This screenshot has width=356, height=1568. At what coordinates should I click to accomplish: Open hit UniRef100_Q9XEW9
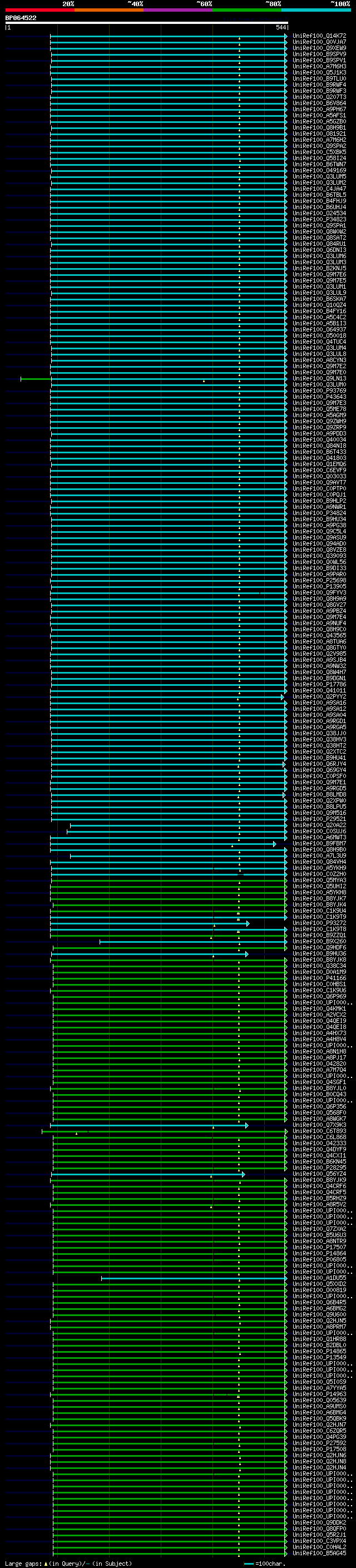(x=319, y=48)
